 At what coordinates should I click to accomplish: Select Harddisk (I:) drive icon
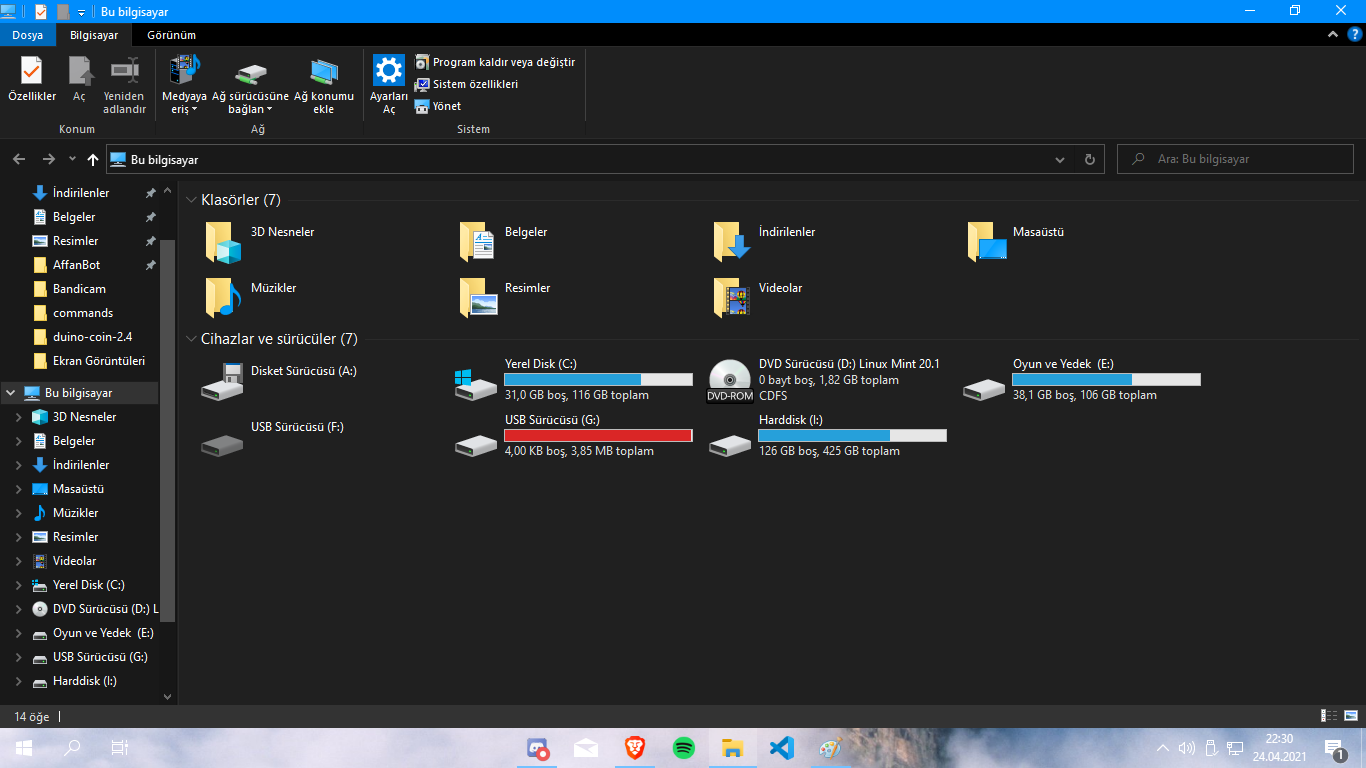(x=730, y=444)
